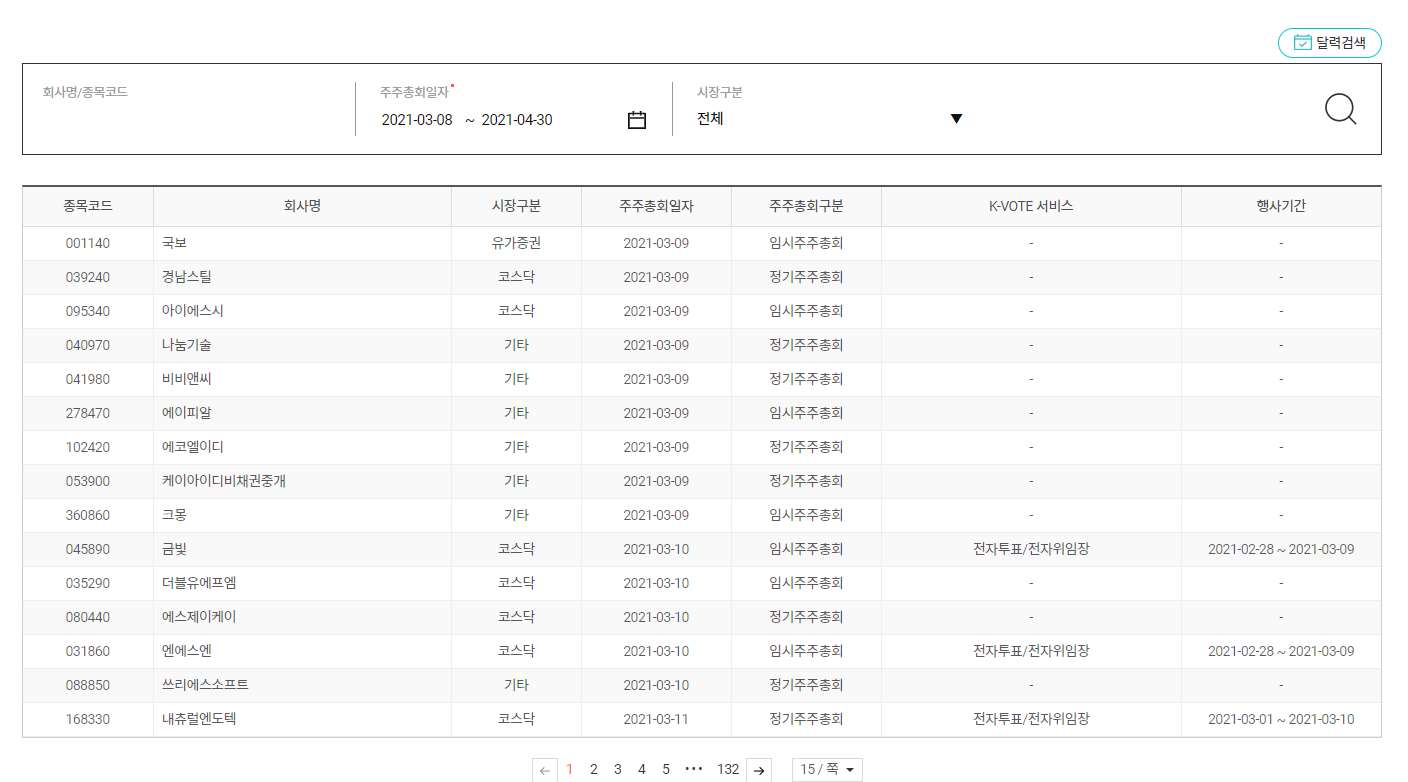The width and height of the screenshot is (1408, 782).
Task: Click the start date 2021-03-08 field
Action: (x=417, y=120)
